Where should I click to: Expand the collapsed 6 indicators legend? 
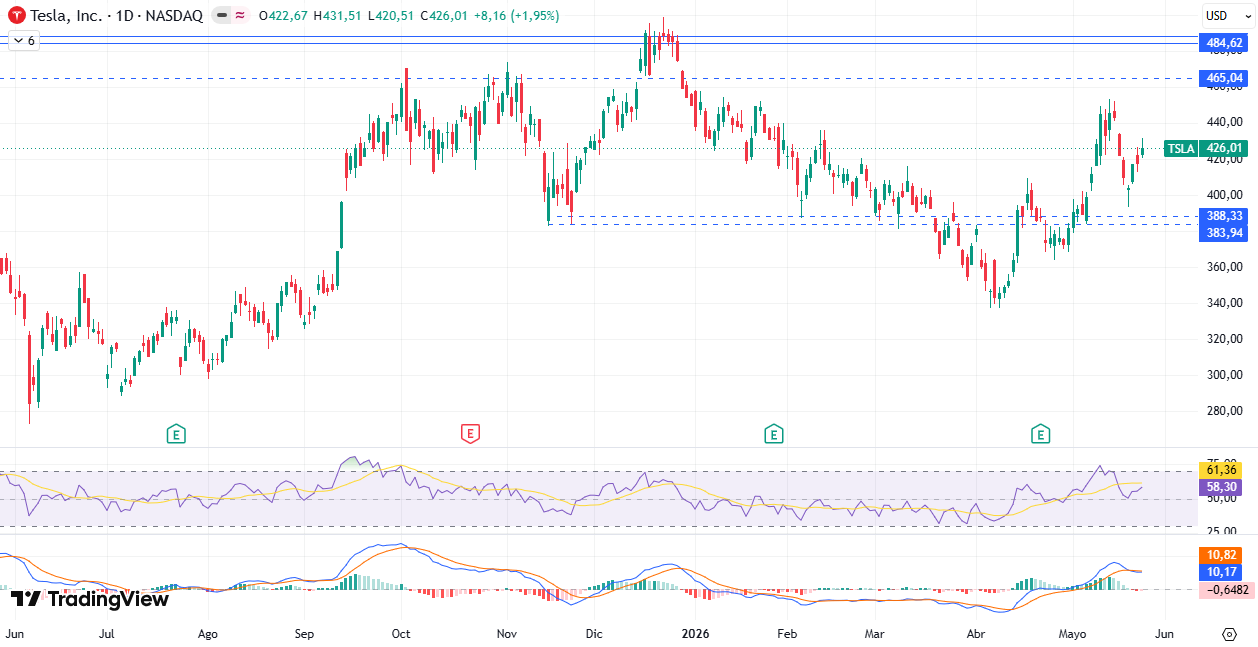point(24,41)
